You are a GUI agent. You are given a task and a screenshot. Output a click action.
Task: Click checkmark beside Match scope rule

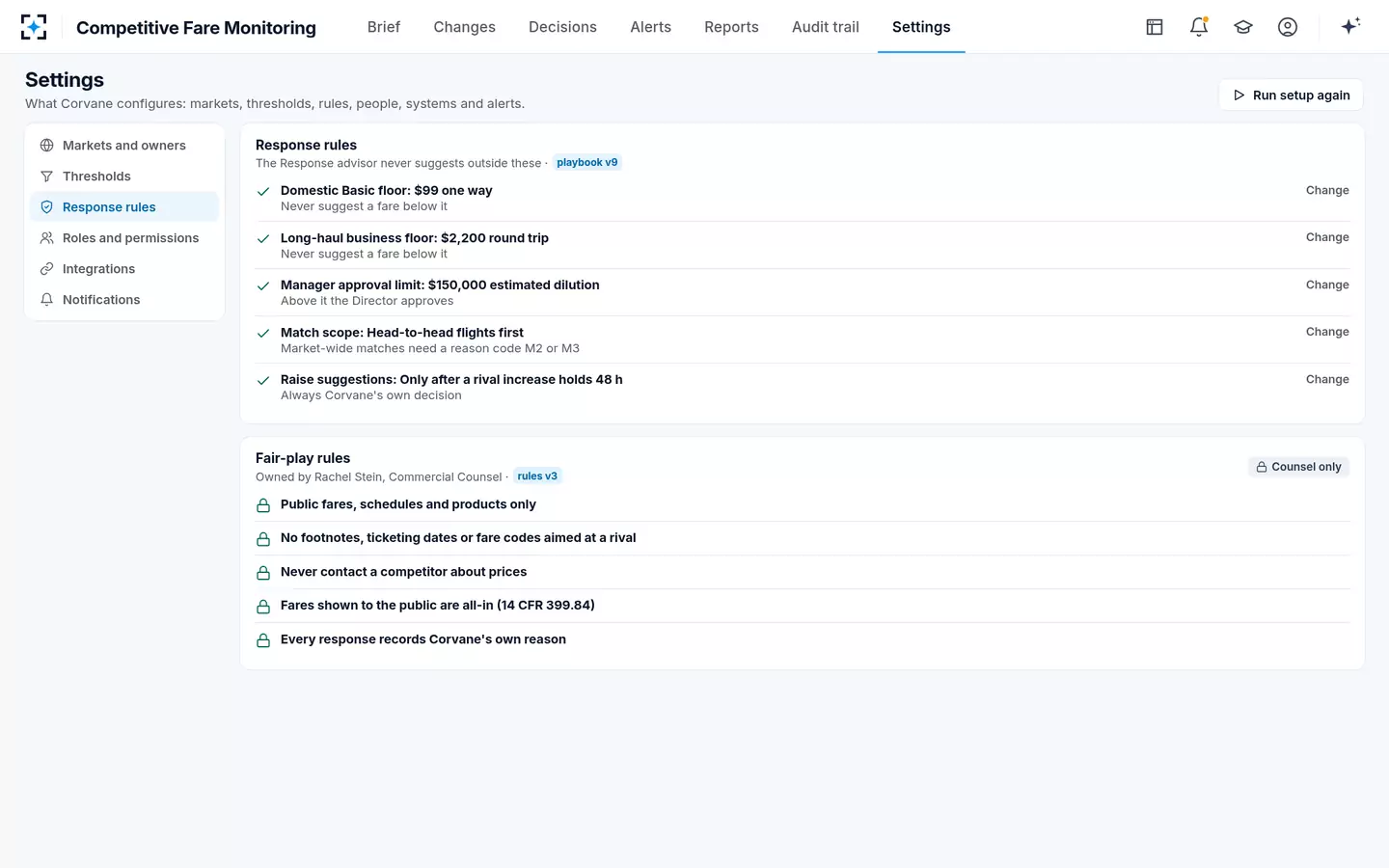coord(263,333)
